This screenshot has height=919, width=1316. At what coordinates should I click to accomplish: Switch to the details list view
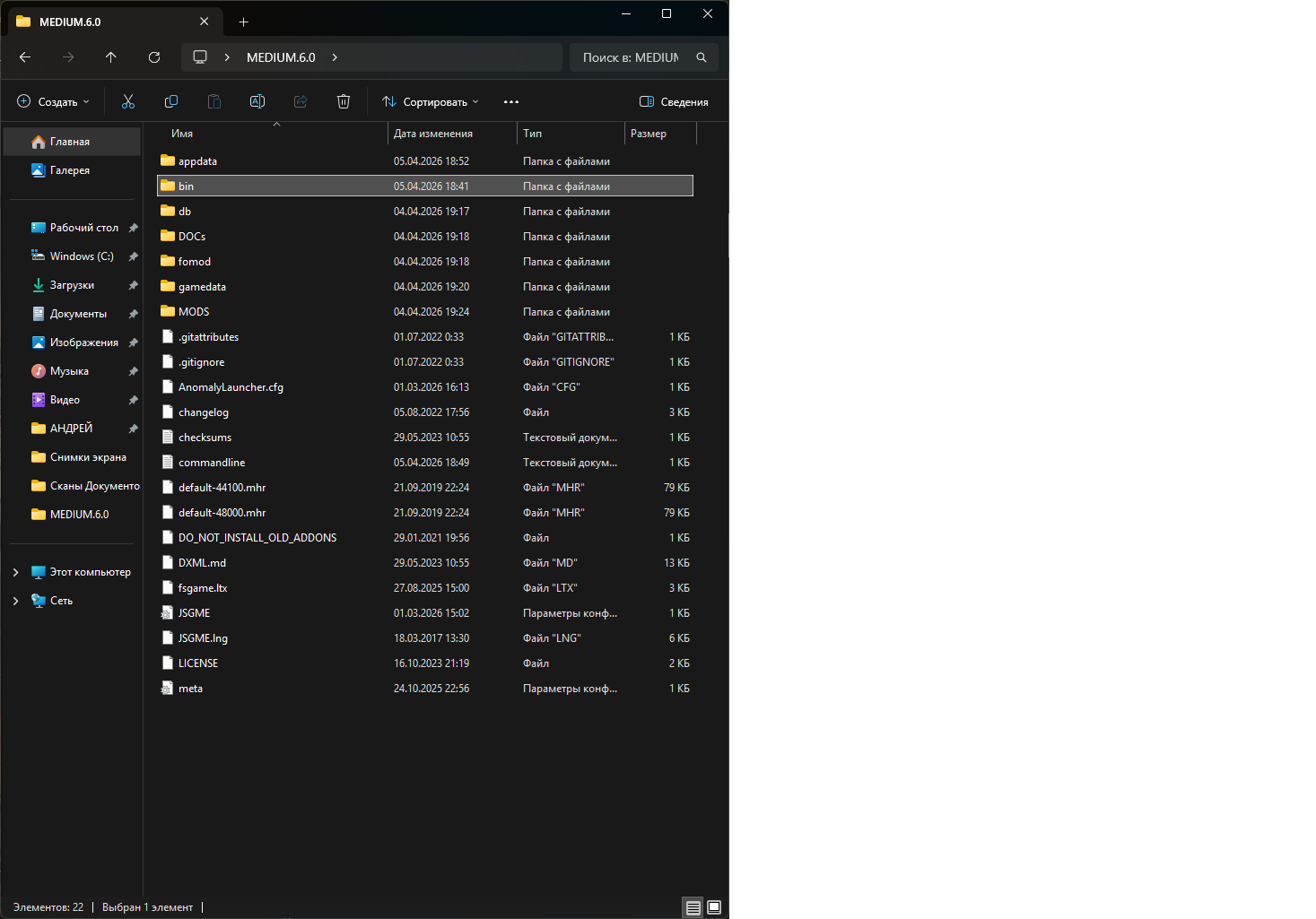tap(693, 907)
